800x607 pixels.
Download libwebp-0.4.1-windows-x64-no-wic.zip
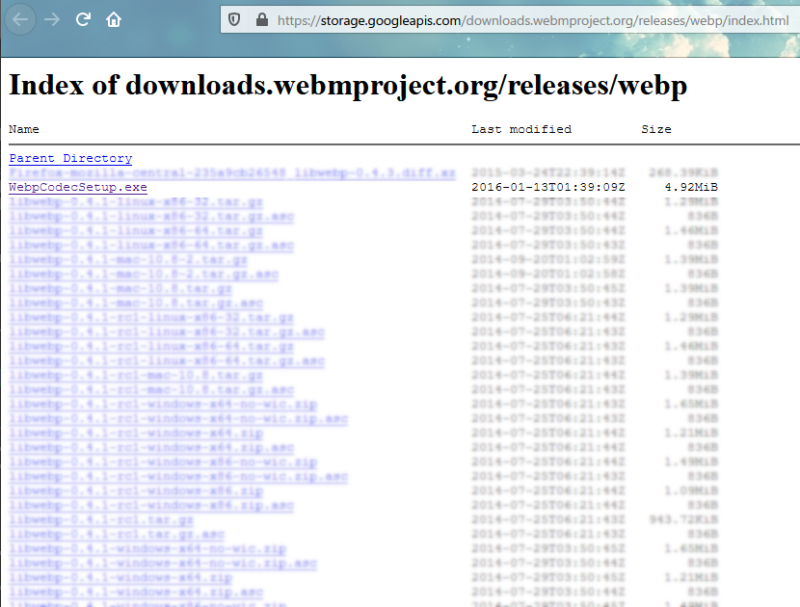[147, 549]
